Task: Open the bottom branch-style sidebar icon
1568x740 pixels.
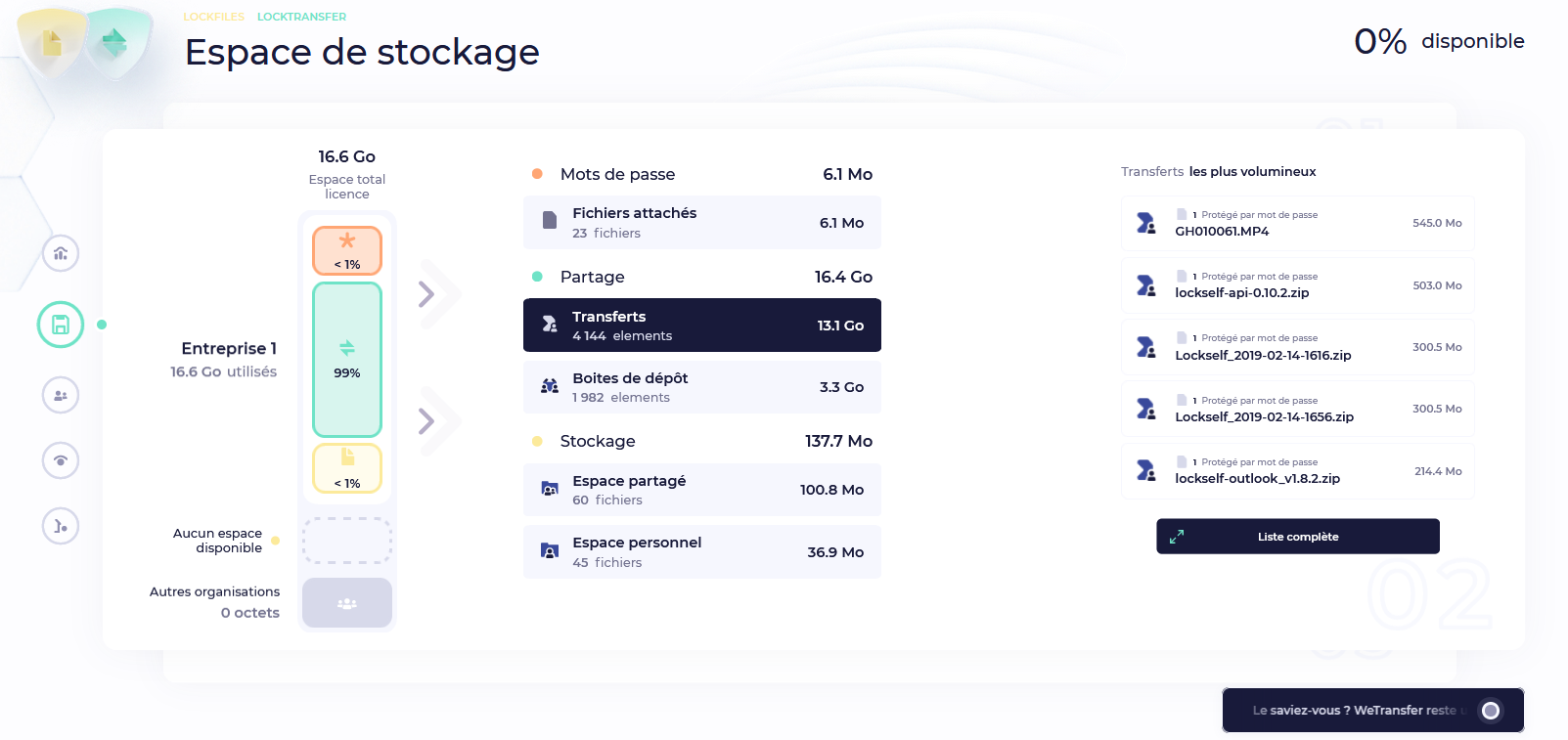Action: [61, 527]
